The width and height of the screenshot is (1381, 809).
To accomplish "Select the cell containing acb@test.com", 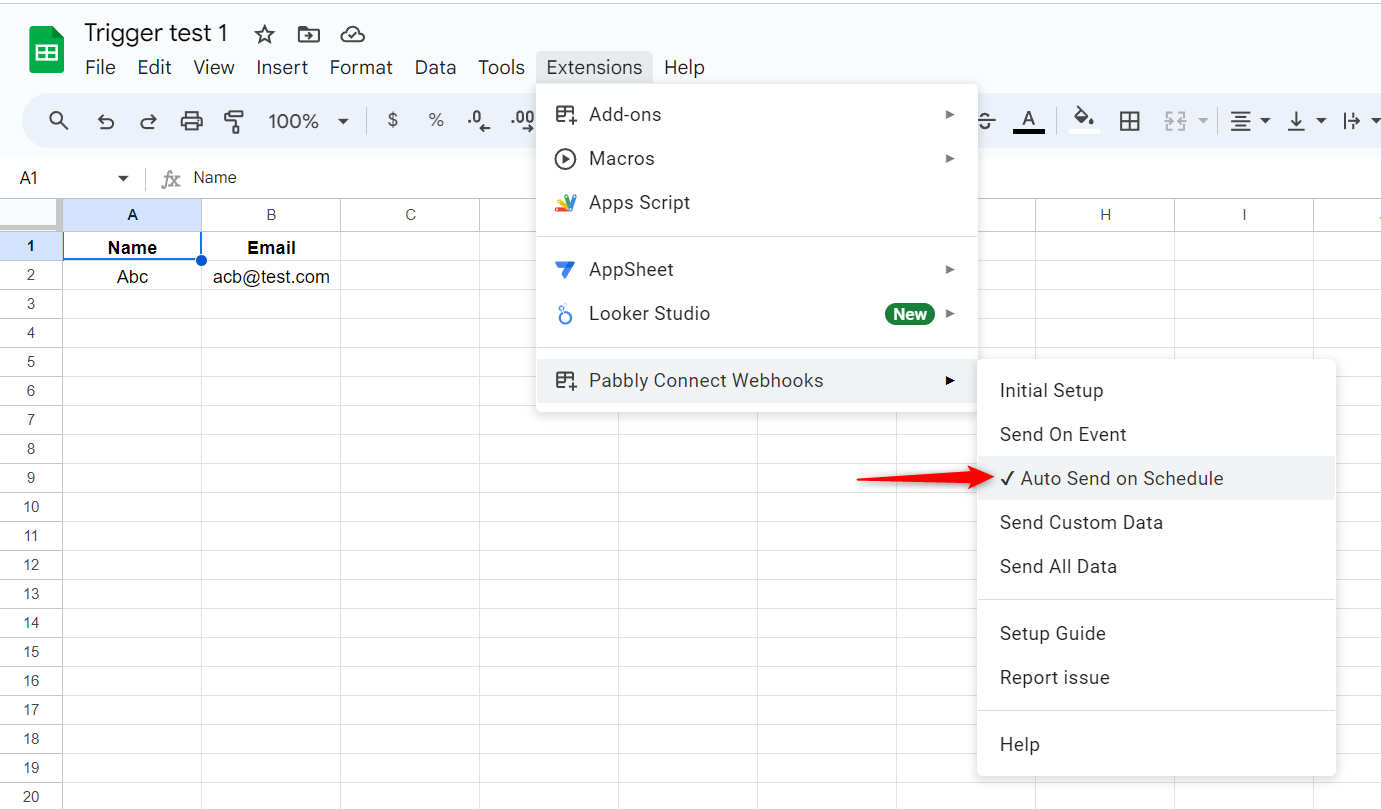I will (x=271, y=277).
